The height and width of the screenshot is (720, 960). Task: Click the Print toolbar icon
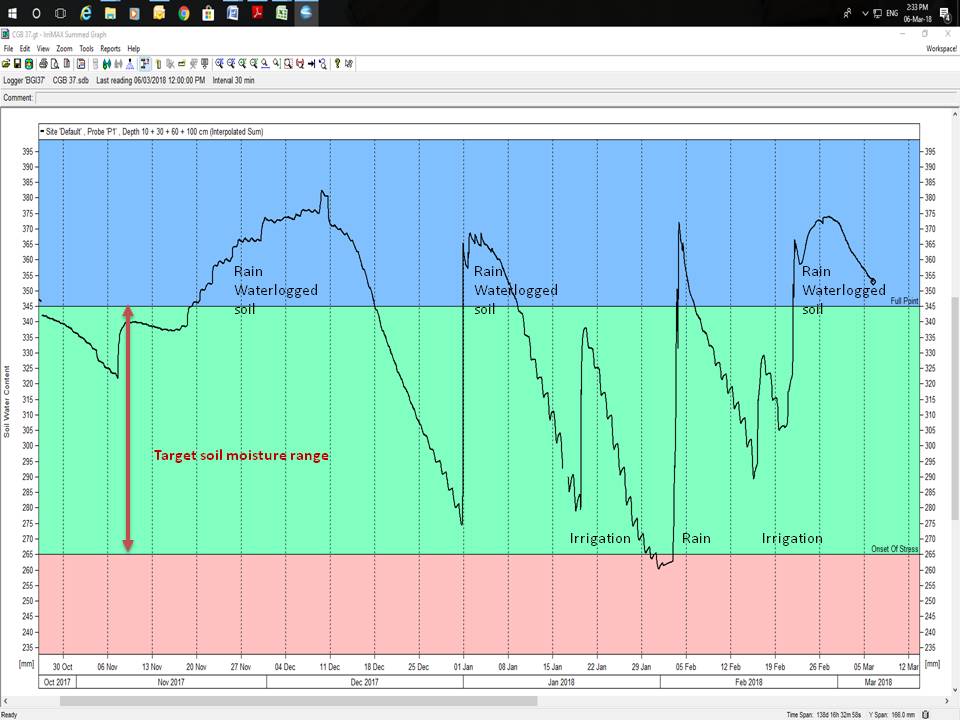coord(40,63)
